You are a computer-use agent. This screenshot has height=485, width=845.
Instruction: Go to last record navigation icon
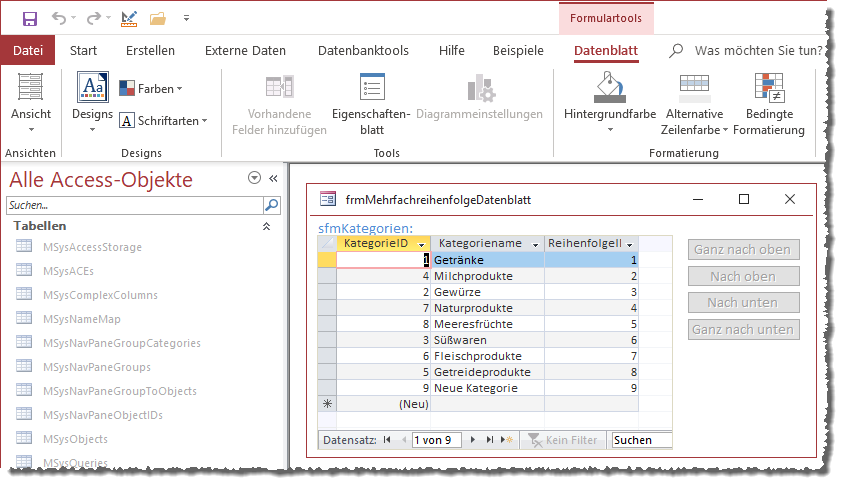click(x=489, y=440)
